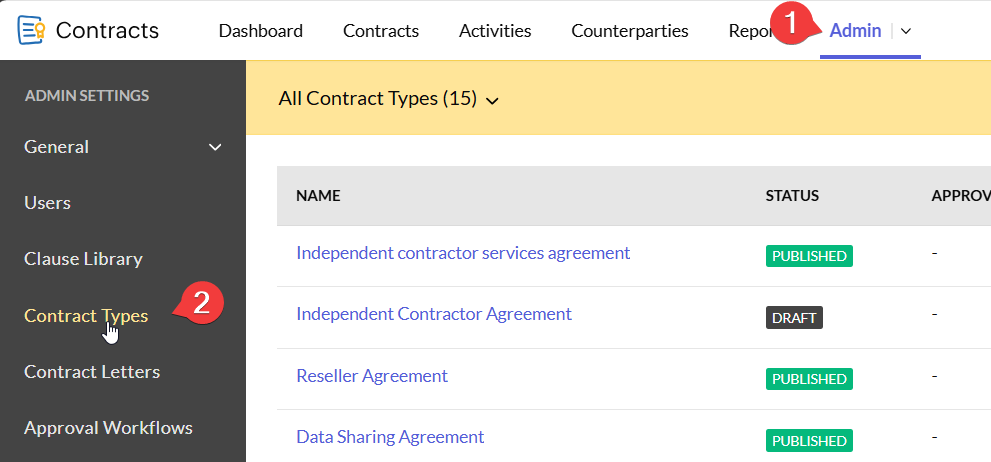Open the dropdown arrow beside Admin

[x=906, y=31]
